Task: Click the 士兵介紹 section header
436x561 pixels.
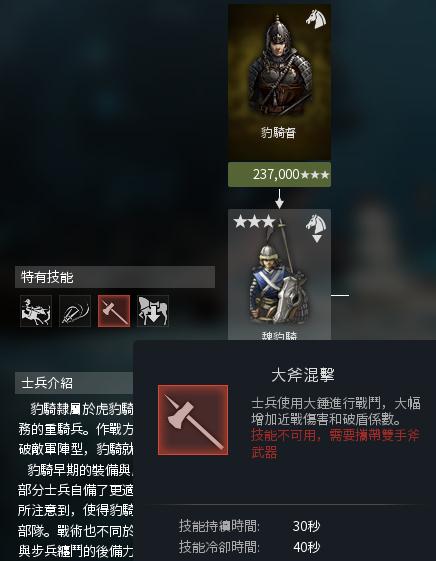Action: (x=74, y=383)
